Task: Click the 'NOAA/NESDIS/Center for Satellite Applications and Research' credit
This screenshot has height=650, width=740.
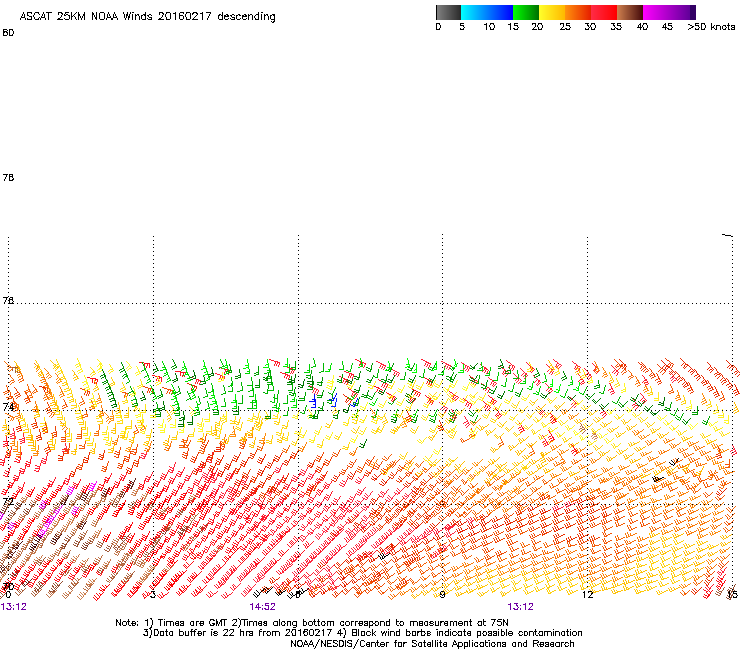Action: tap(432, 644)
